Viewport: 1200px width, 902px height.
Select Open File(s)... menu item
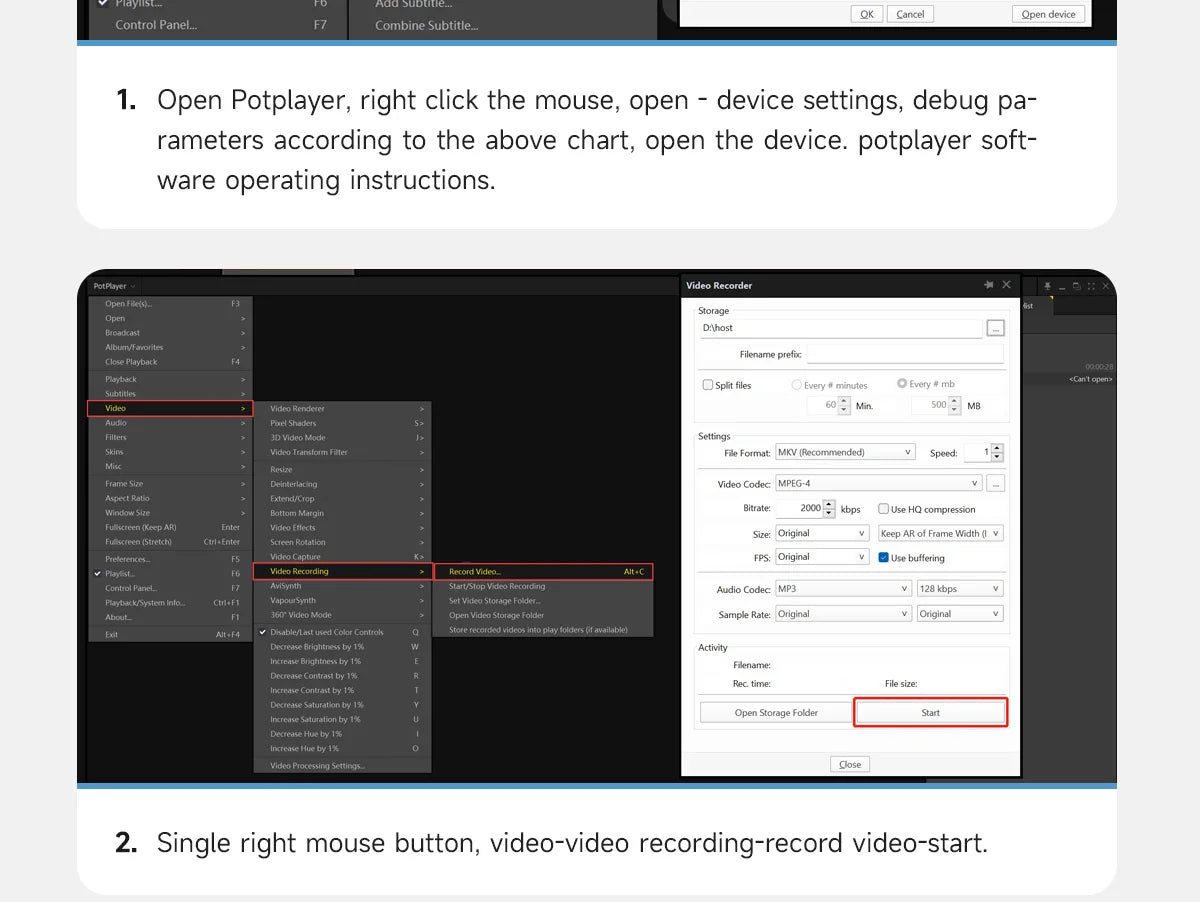170,303
